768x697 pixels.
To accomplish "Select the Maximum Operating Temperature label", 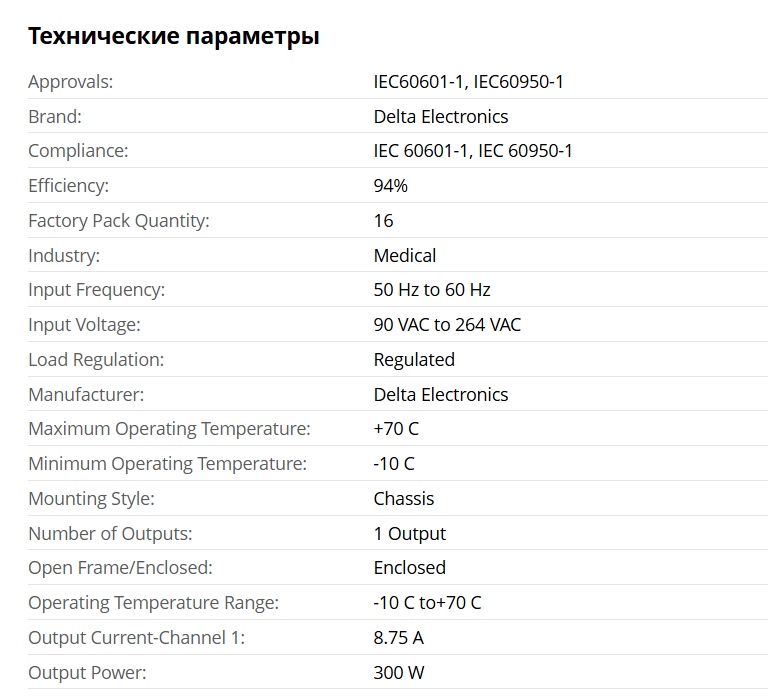I will click(169, 429).
